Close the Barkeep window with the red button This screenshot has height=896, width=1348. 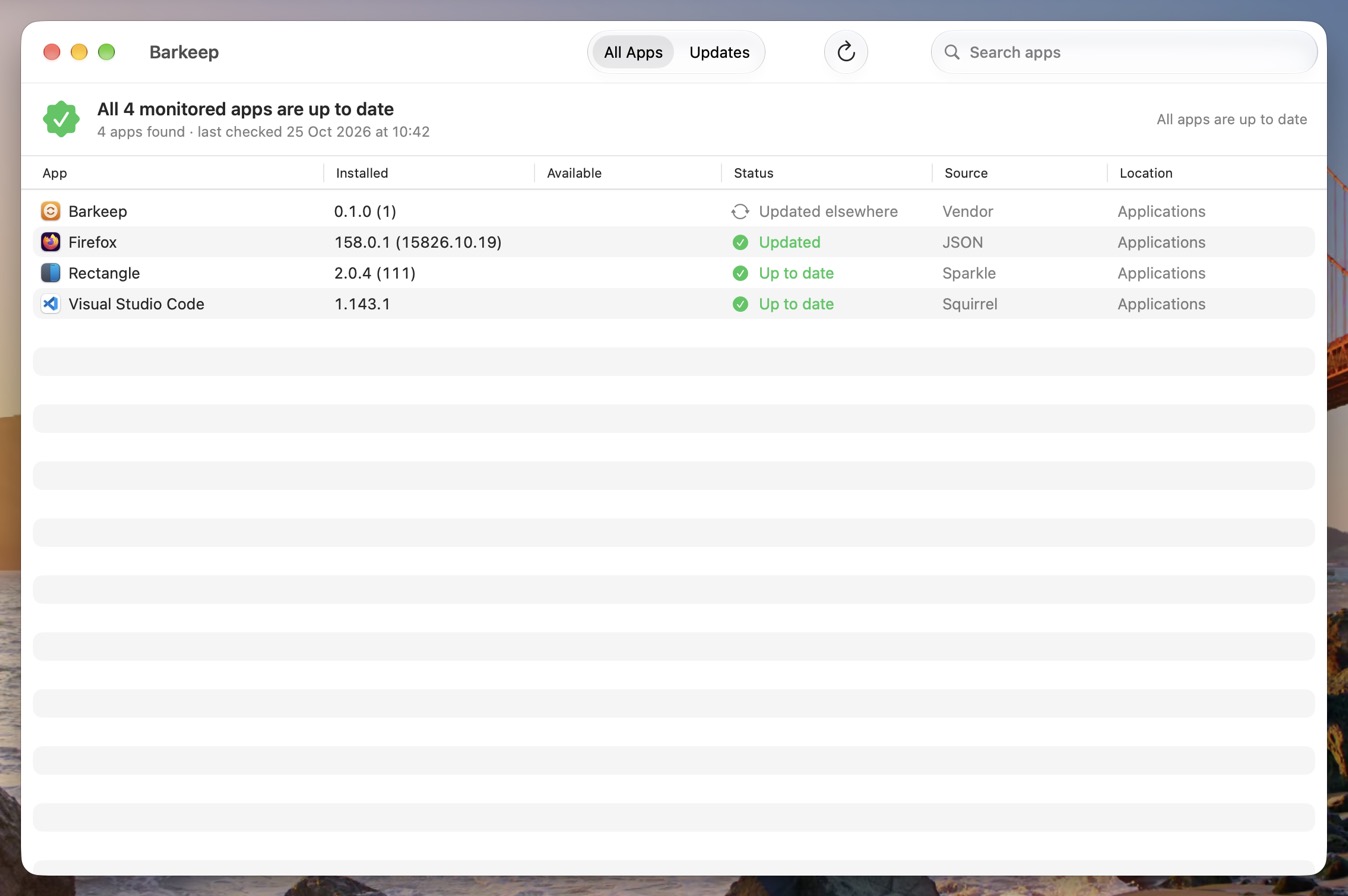(52, 52)
